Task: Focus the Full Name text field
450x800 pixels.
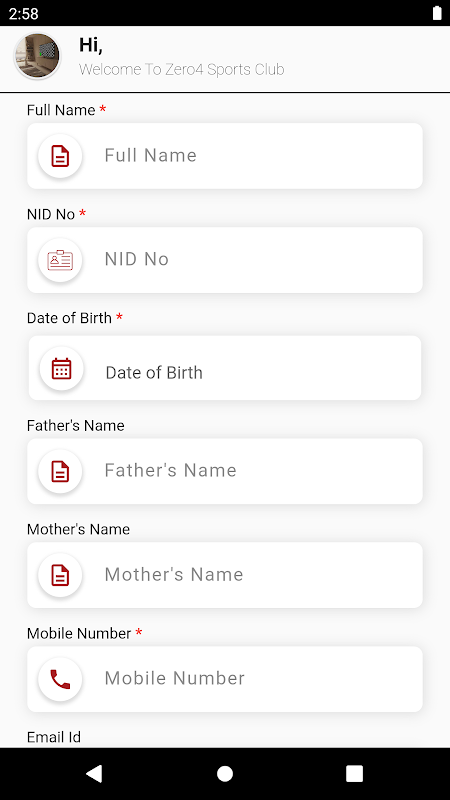Action: pos(224,156)
